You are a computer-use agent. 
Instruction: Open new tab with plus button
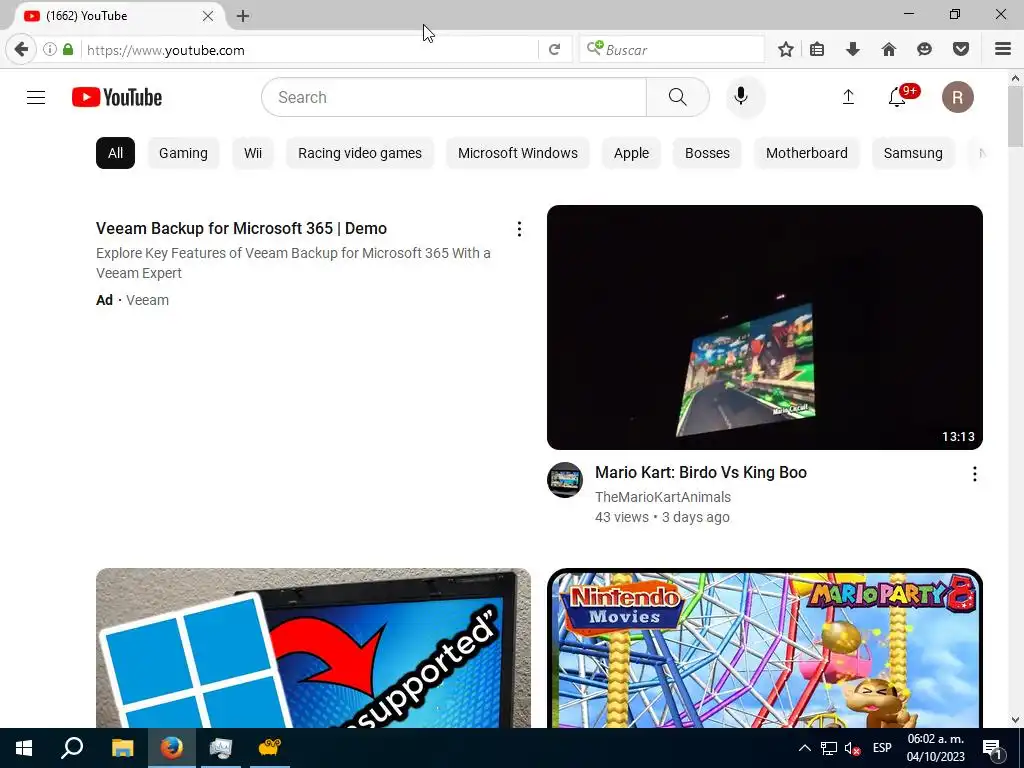point(243,16)
